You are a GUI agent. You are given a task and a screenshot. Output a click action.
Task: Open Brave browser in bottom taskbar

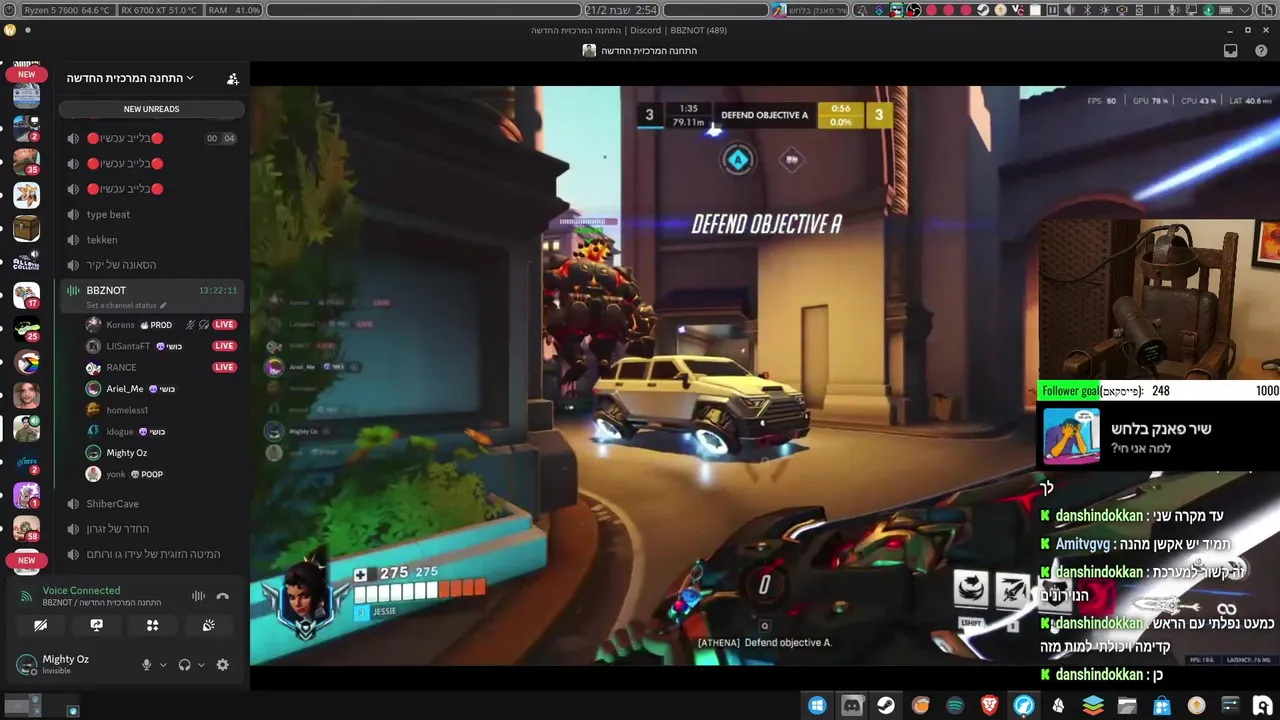click(x=989, y=706)
